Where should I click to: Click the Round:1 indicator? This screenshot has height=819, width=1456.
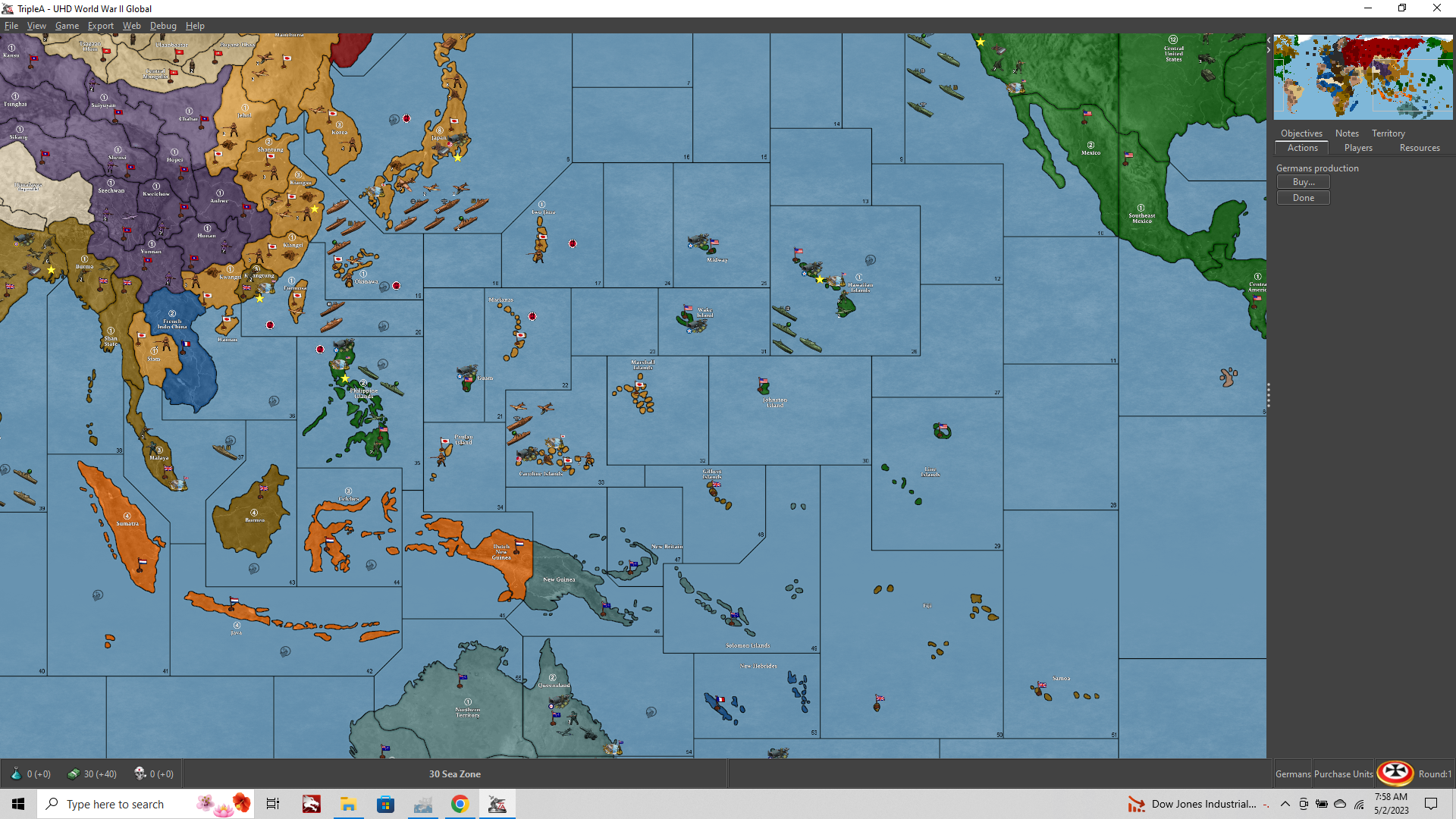(x=1435, y=773)
